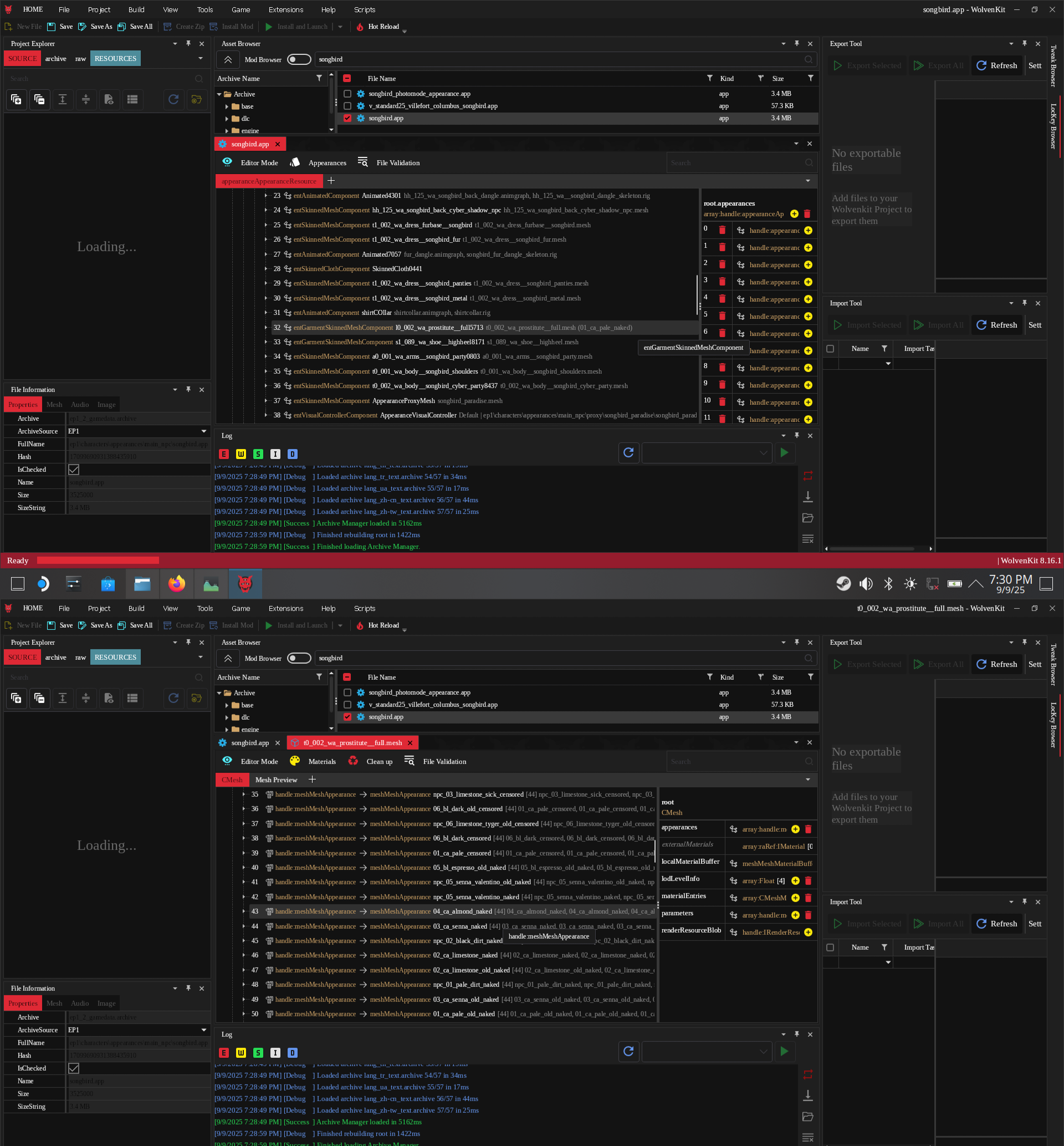1064x1146 pixels.
Task: Open the Materials palette icon
Action: [x=295, y=761]
